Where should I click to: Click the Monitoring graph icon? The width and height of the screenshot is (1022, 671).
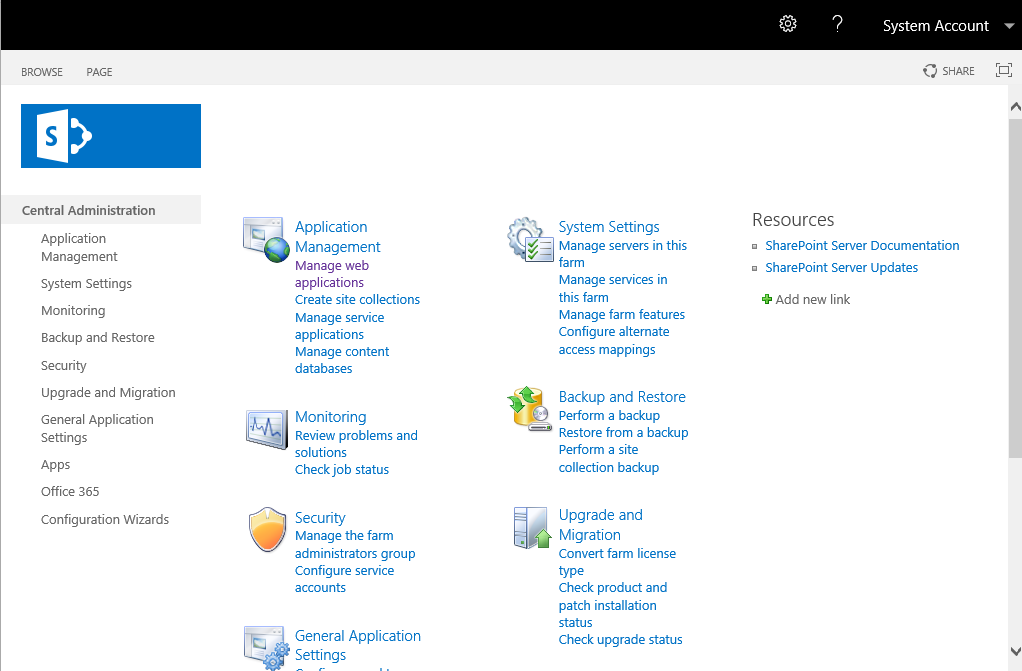click(x=267, y=429)
